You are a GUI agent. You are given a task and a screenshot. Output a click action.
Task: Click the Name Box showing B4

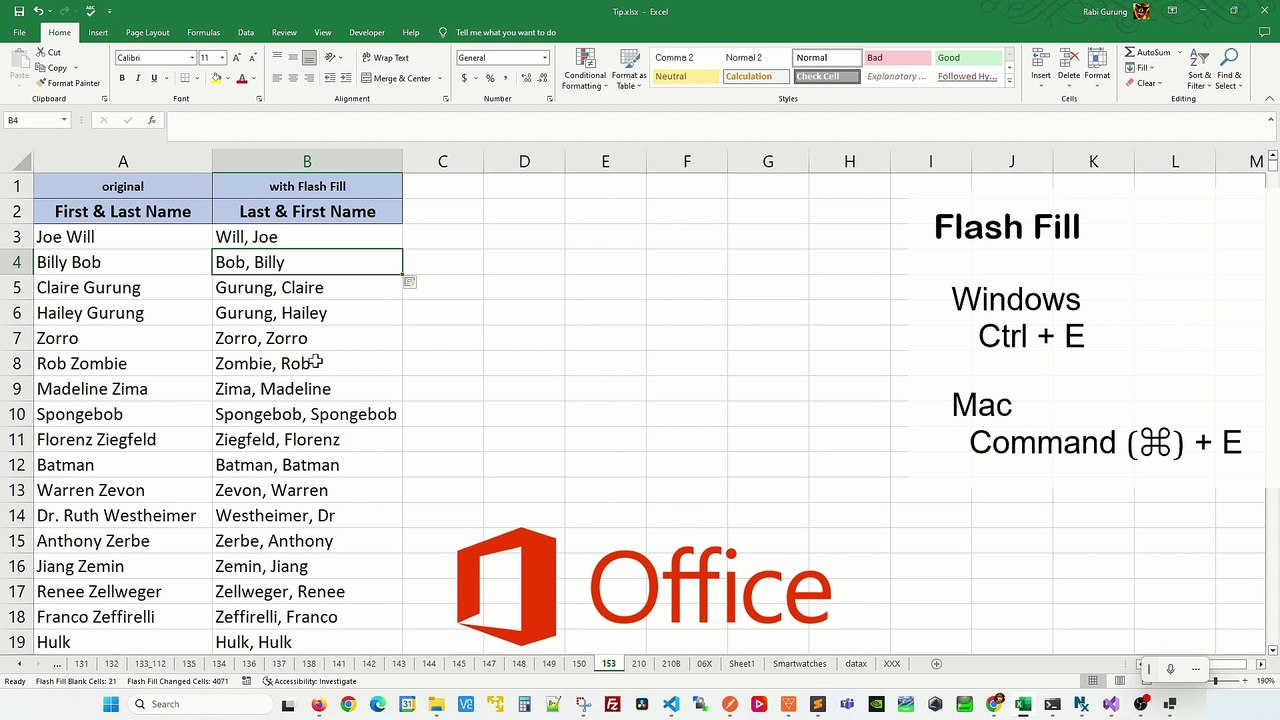[x=36, y=120]
